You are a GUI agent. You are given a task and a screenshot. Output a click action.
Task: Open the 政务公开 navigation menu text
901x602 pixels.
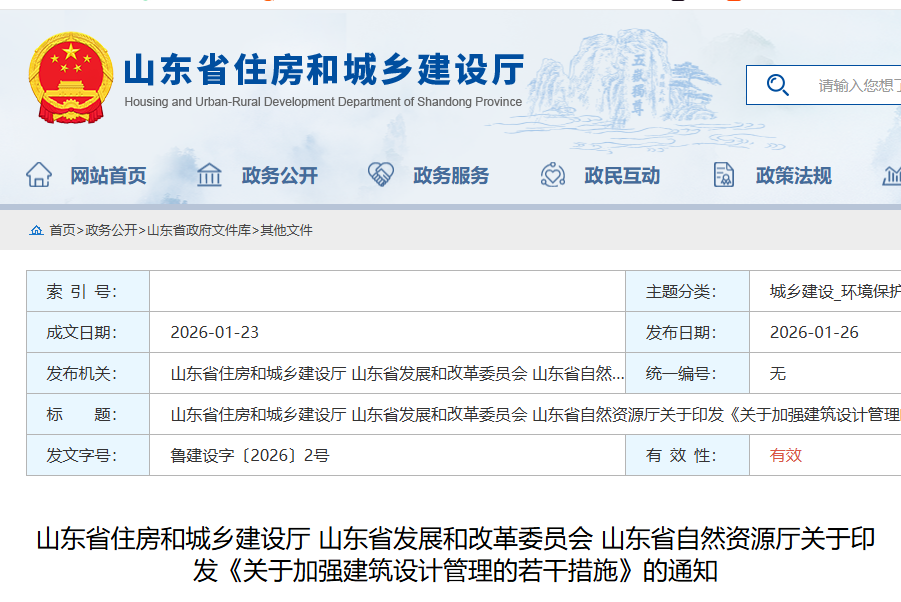(279, 176)
